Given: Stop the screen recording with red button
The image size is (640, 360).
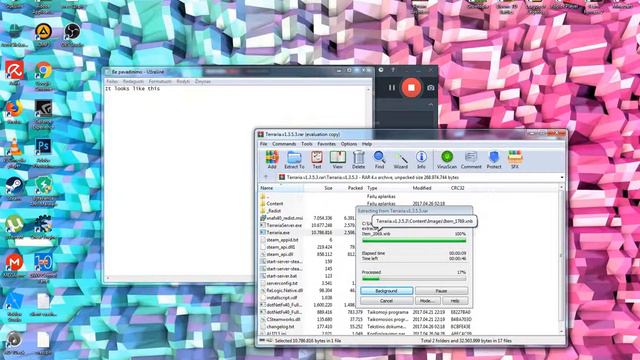Looking at the screenshot, I should (x=411, y=87).
